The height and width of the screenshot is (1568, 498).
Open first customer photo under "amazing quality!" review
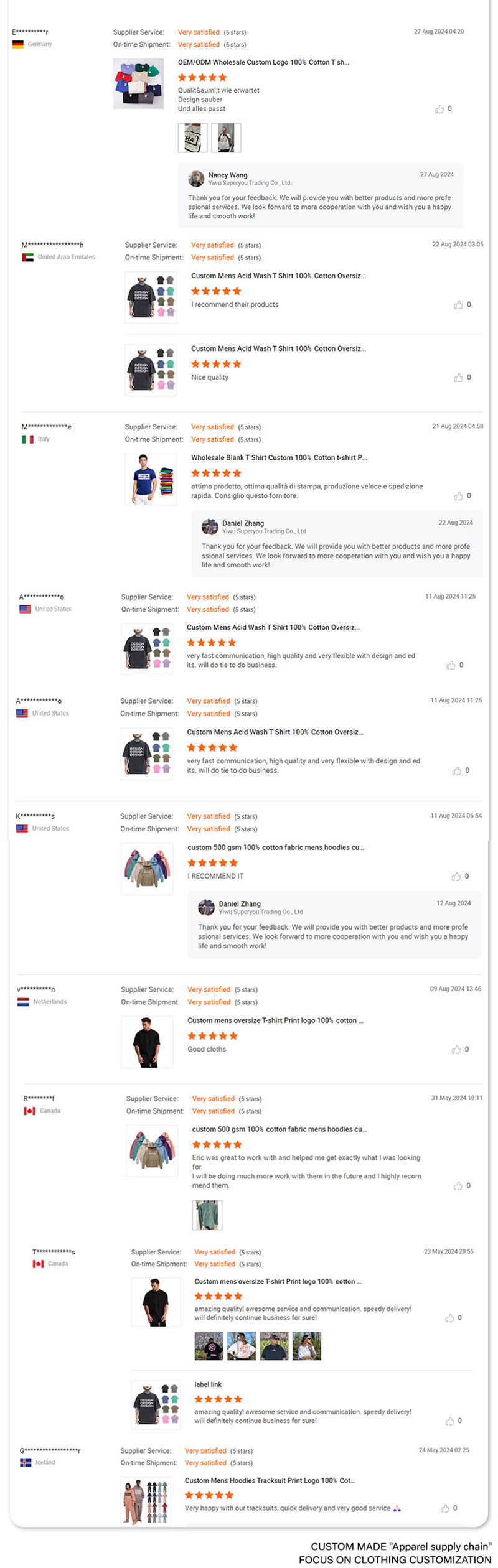(x=209, y=1346)
